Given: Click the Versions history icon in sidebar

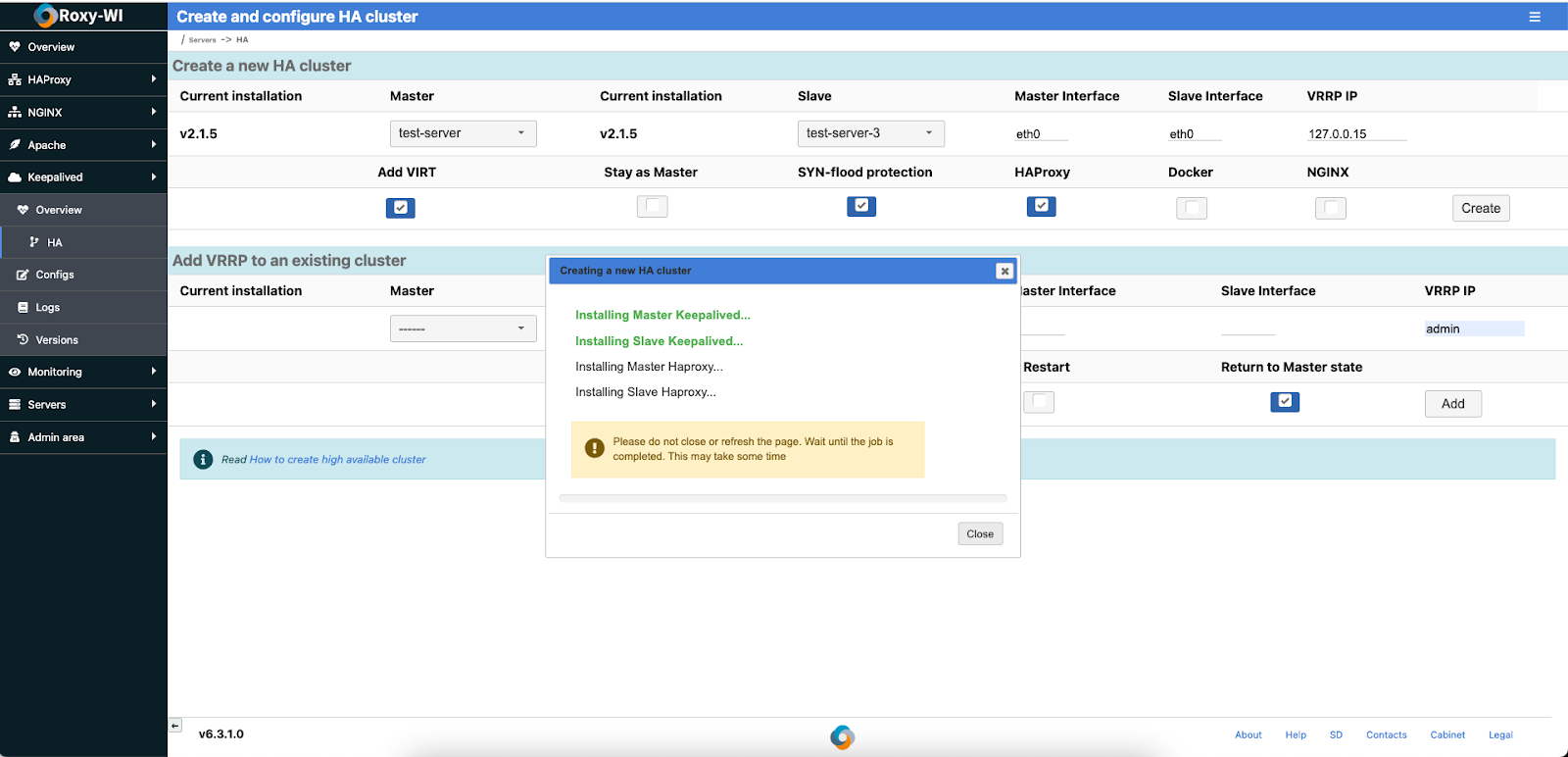Looking at the screenshot, I should pyautogui.click(x=23, y=339).
